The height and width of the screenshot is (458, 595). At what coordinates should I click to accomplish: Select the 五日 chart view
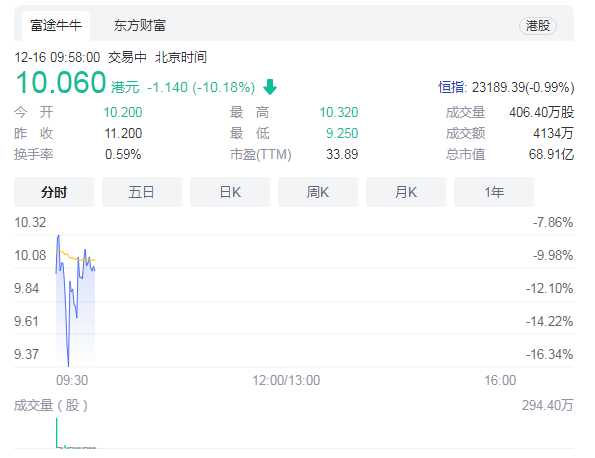[x=142, y=192]
